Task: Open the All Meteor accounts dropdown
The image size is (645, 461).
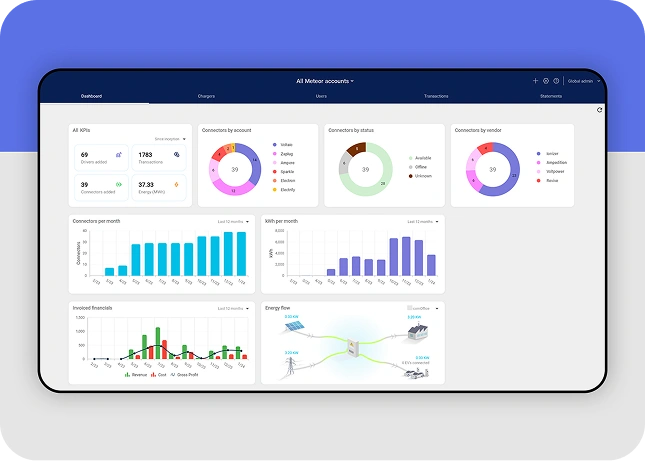Action: (x=325, y=81)
